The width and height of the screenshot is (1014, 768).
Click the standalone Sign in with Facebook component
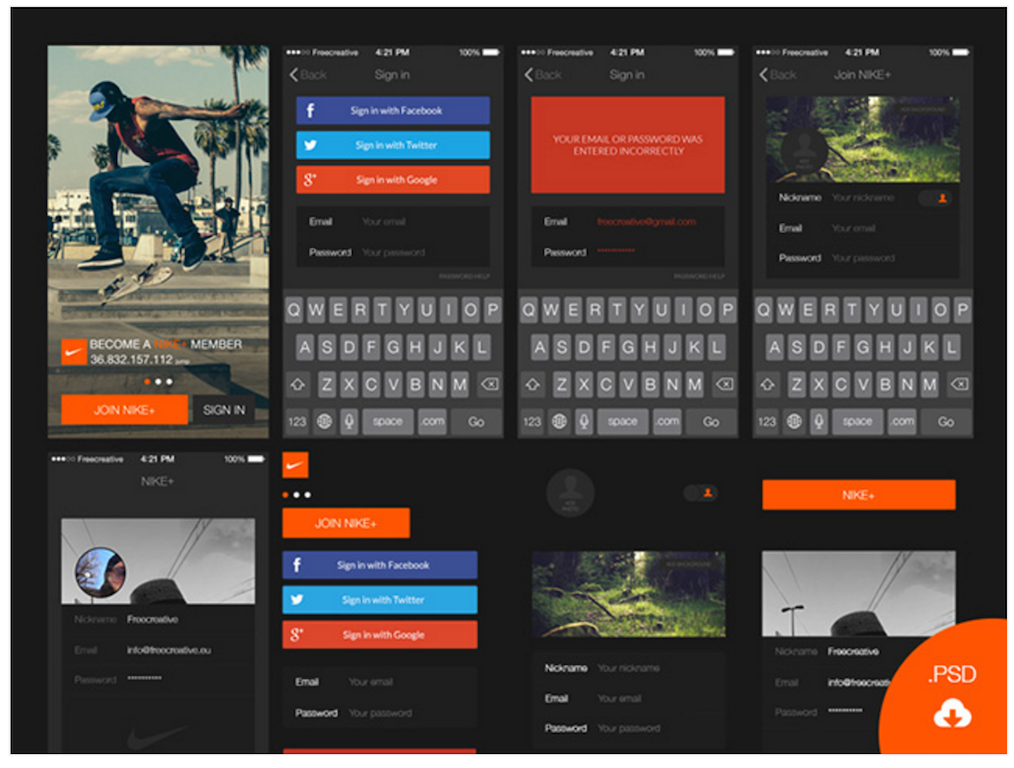(380, 565)
